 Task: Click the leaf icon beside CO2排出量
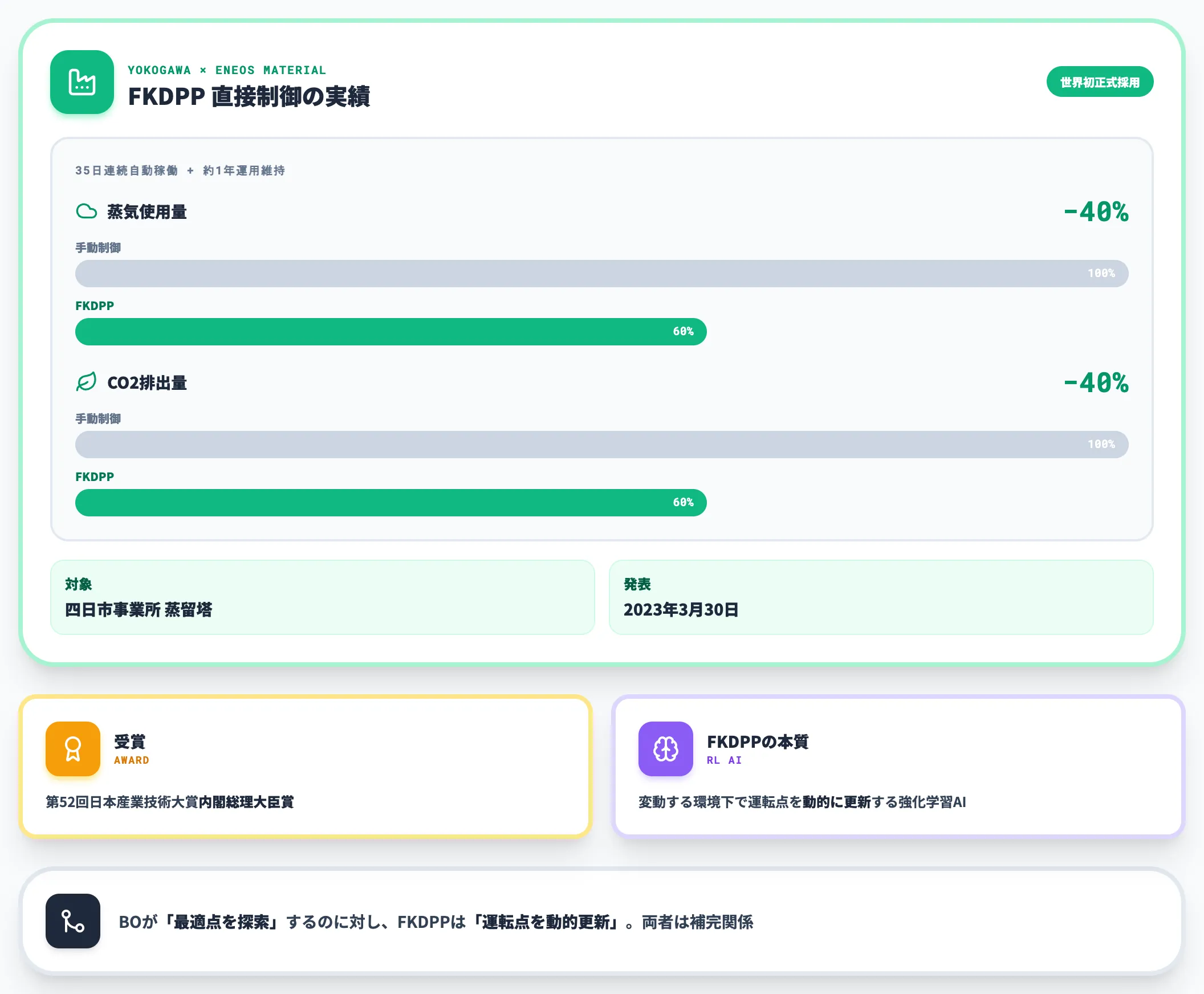click(x=87, y=382)
